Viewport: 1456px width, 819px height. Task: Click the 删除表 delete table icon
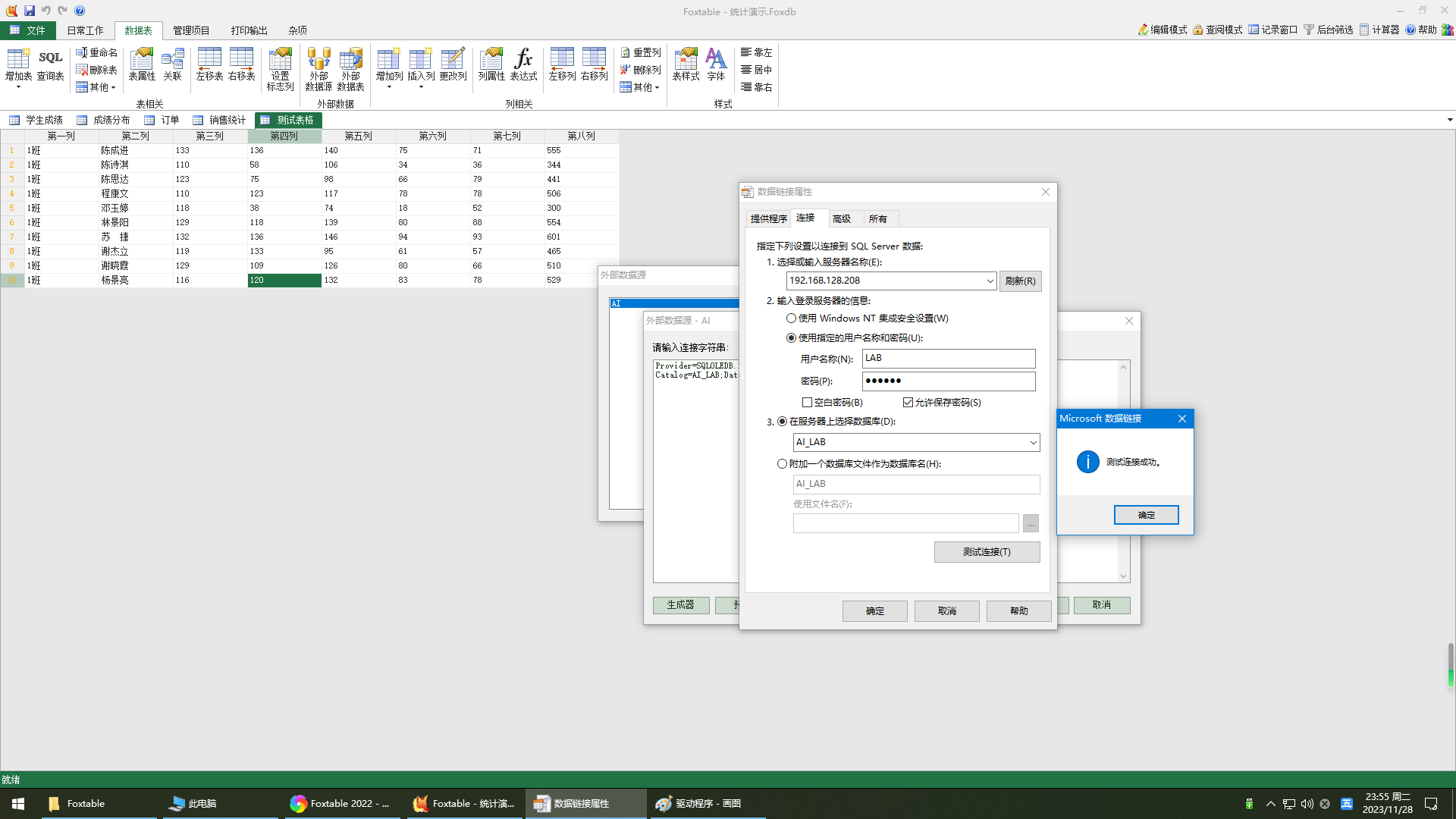click(96, 70)
